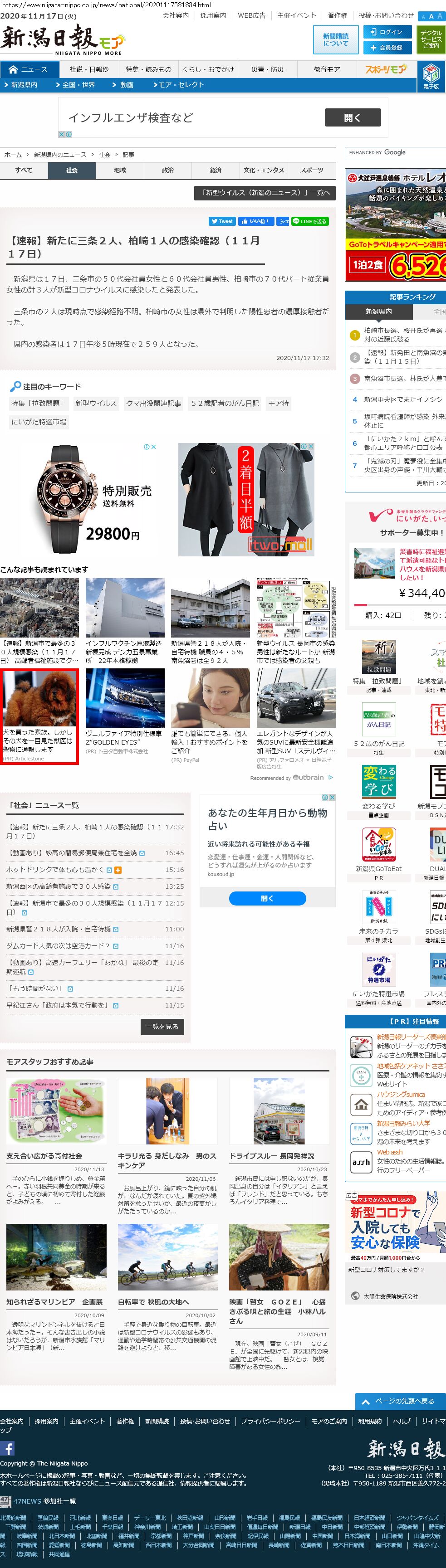Switch to the 政治 category tab
This screenshot has height=1568, width=446.
(x=167, y=170)
